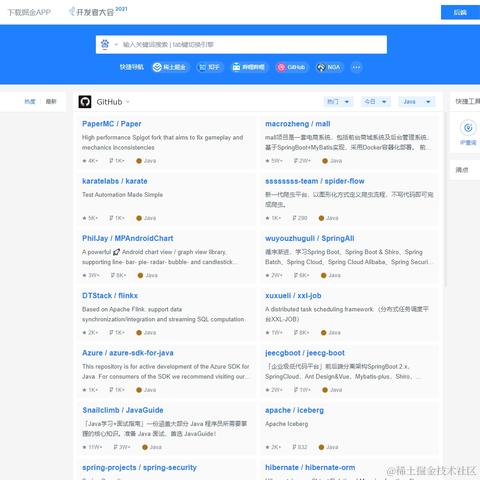Image resolution: width=480 pixels, height=480 pixels.
Task: Open the 快捷工具 panel header at right
Action: coord(468,101)
